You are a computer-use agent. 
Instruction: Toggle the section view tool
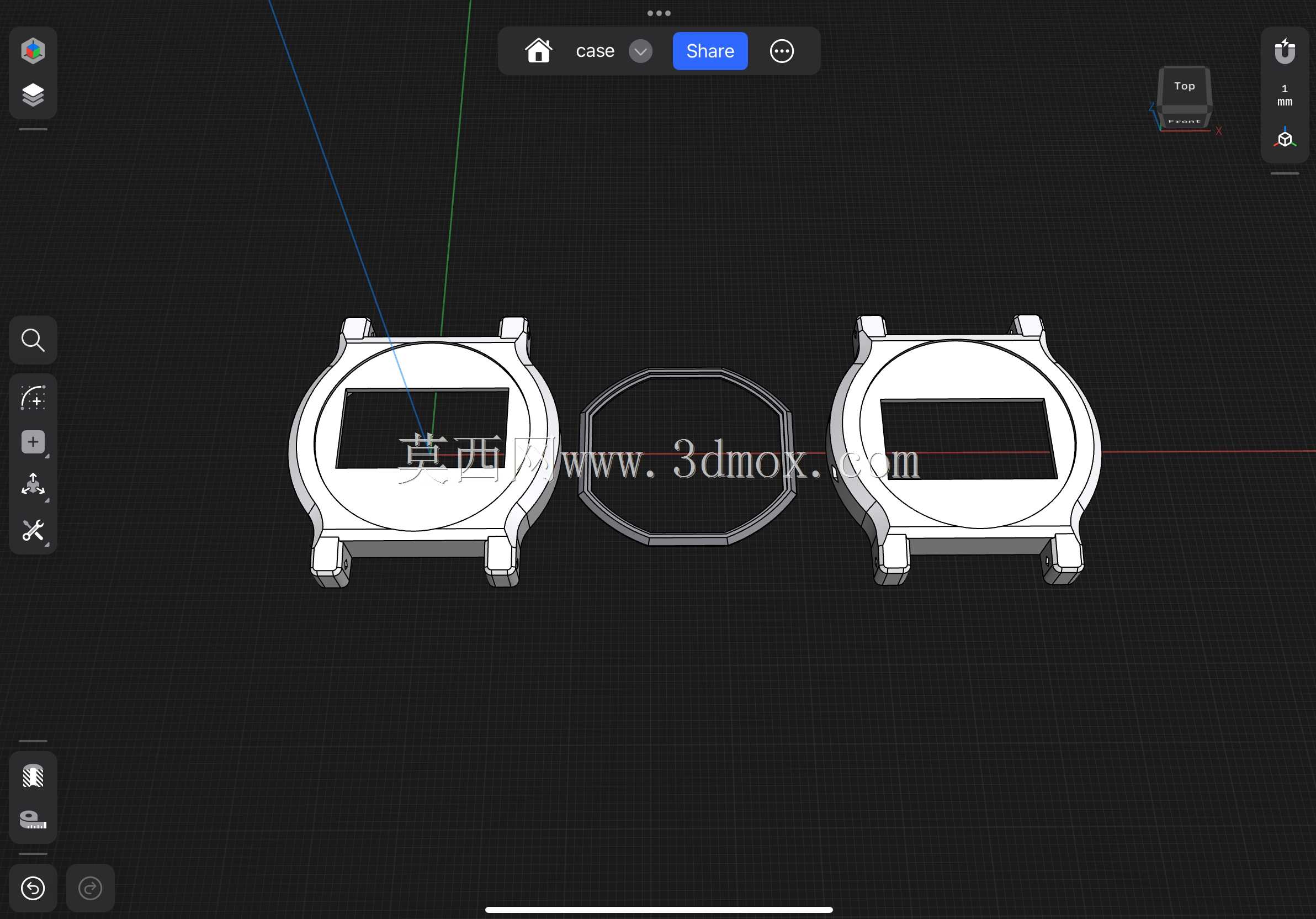pyautogui.click(x=33, y=775)
